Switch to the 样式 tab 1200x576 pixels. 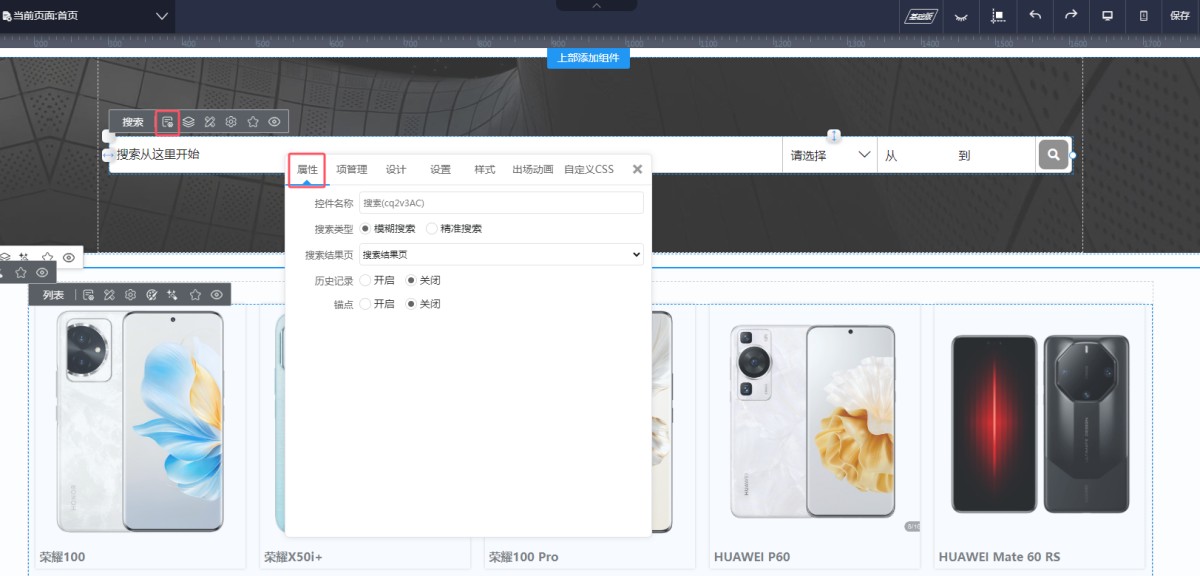tap(485, 169)
